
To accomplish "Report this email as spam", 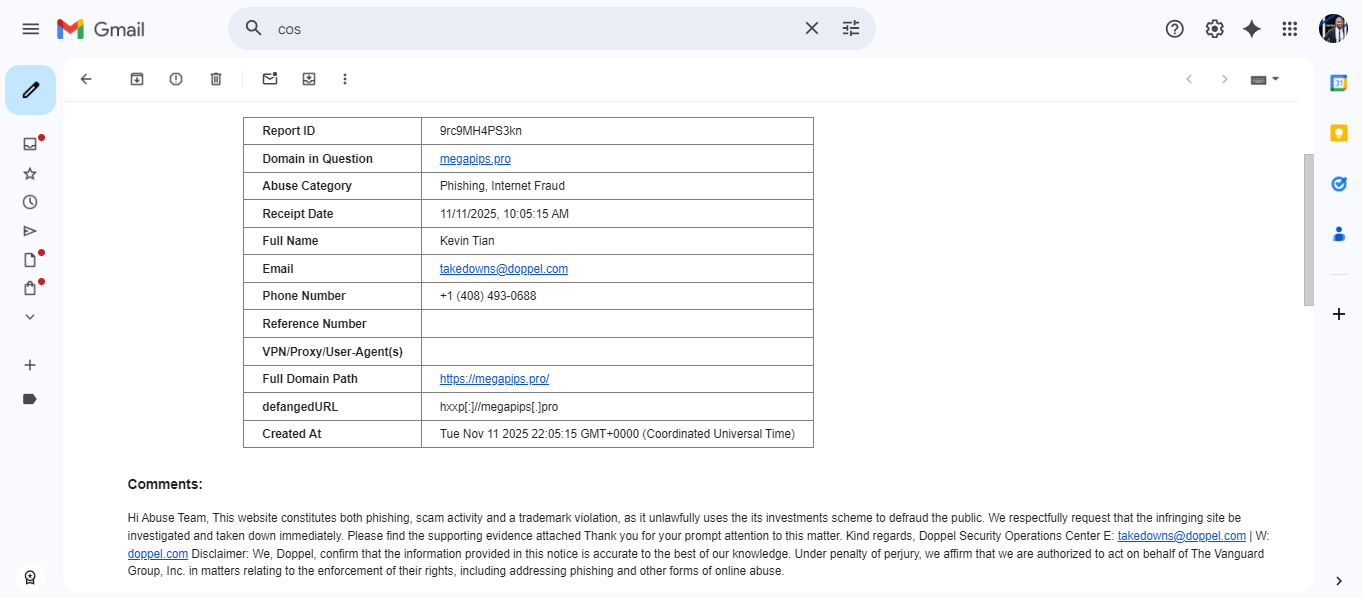I will tap(176, 79).
